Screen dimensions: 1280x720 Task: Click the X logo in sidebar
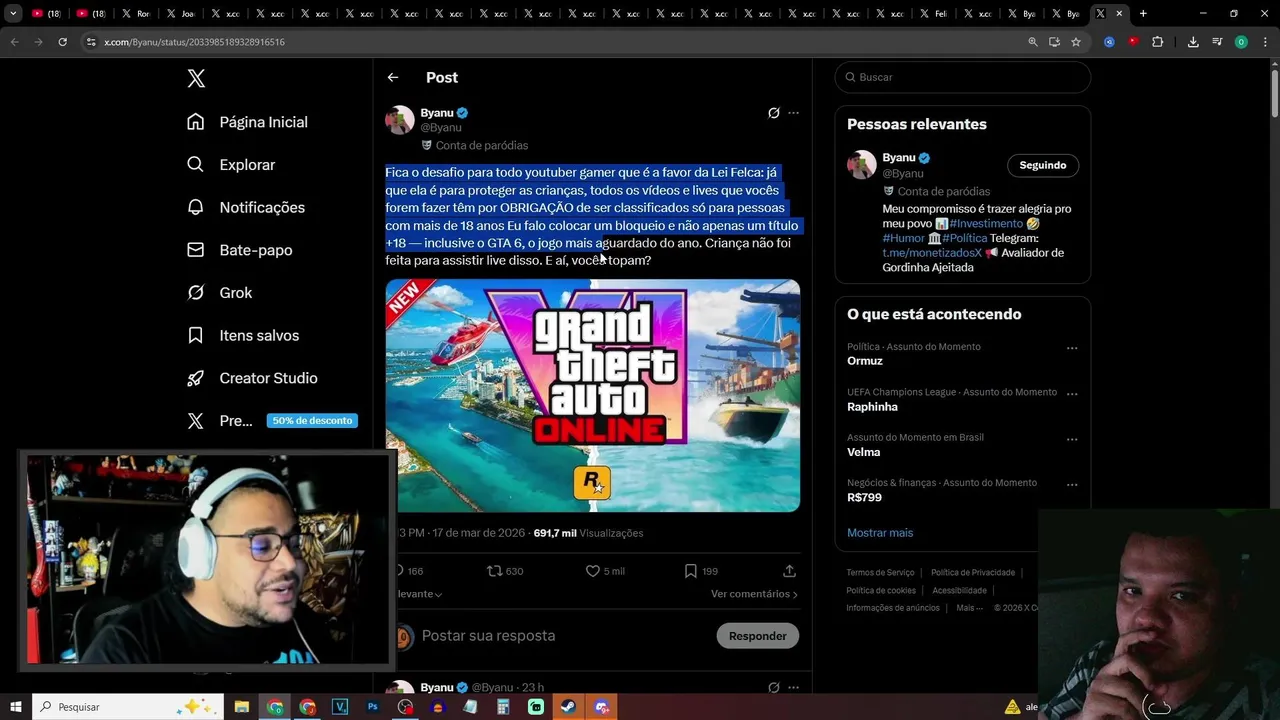(196, 79)
